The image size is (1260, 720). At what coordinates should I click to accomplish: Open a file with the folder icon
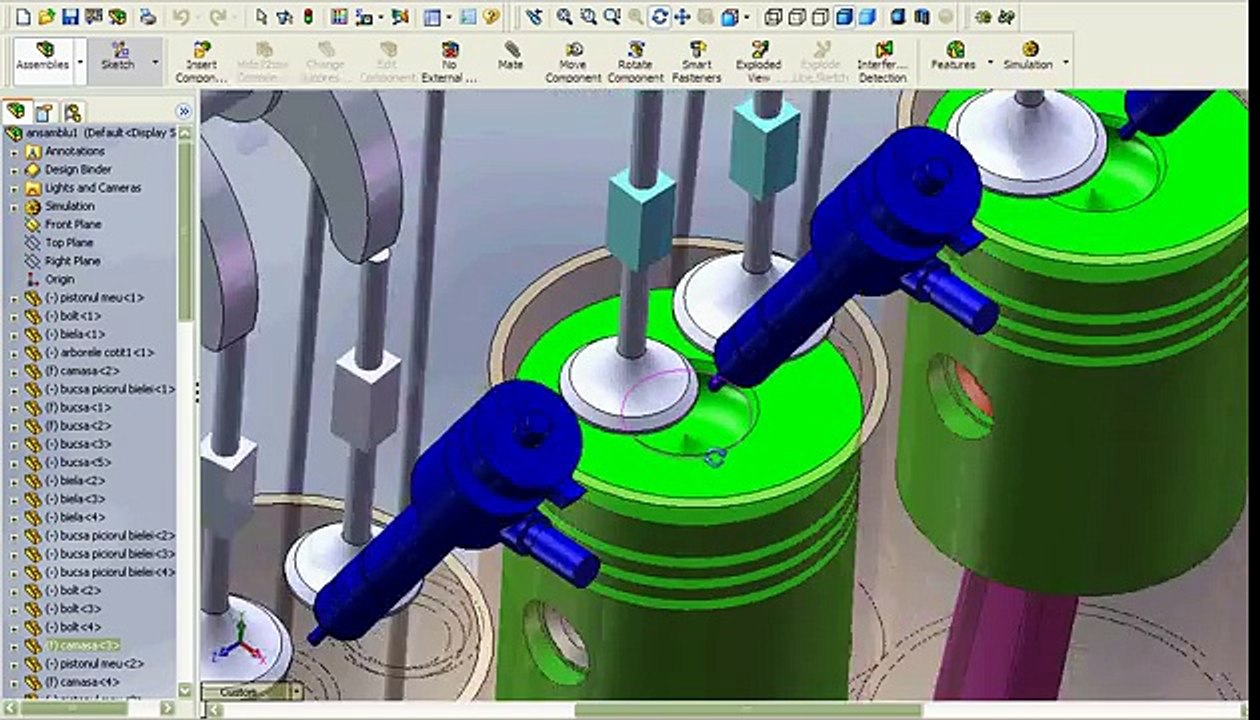[x=47, y=17]
